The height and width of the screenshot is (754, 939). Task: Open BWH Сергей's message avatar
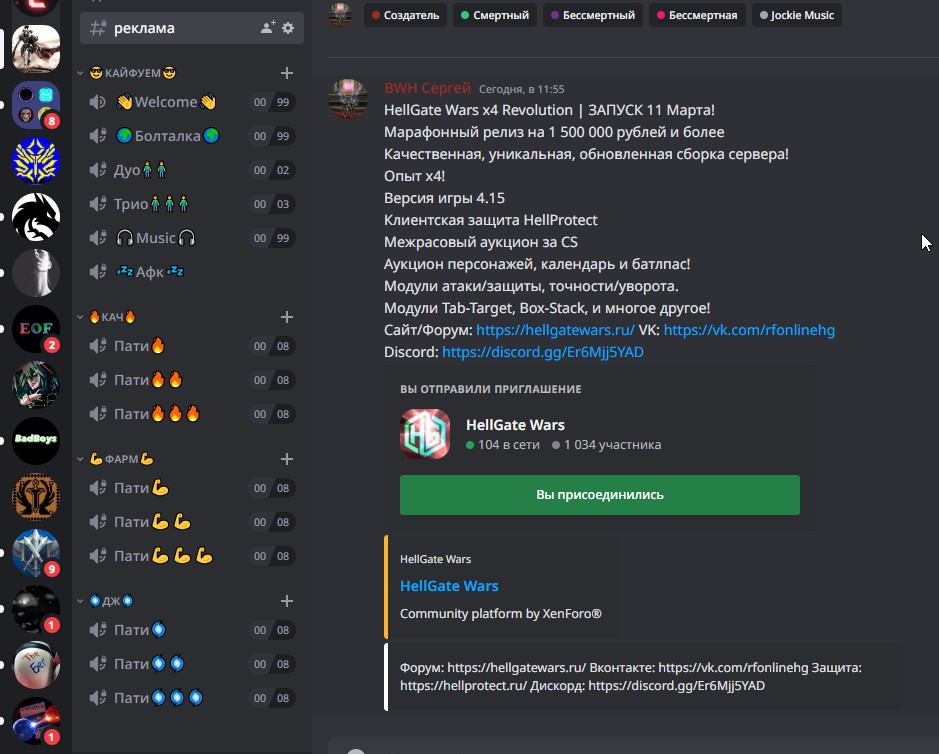tap(347, 98)
